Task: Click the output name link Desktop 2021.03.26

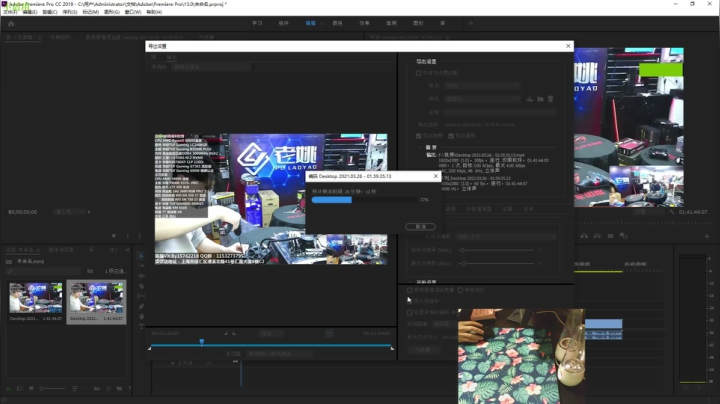Action: pyautogui.click(x=479, y=124)
